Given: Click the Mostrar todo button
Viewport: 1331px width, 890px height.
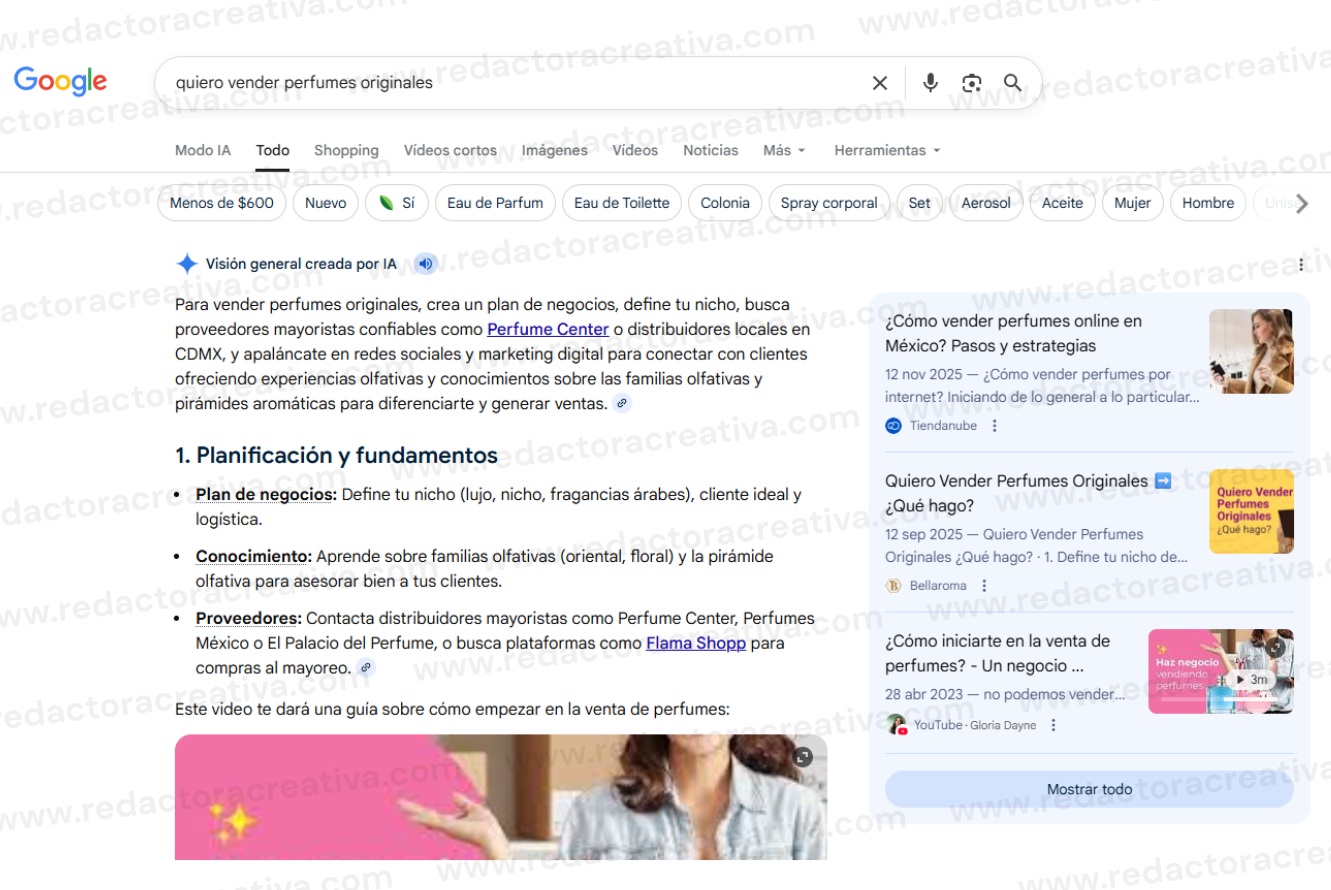Looking at the screenshot, I should pos(1089,789).
